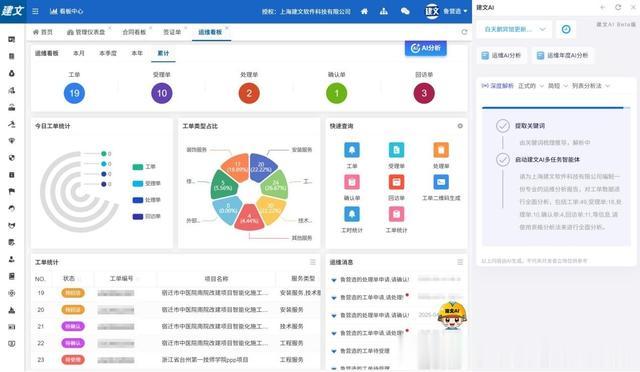Image resolution: width=640 pixels, height=372 pixels.
Task: Open the conversation selector dropdown in AI panel
Action: click(515, 29)
